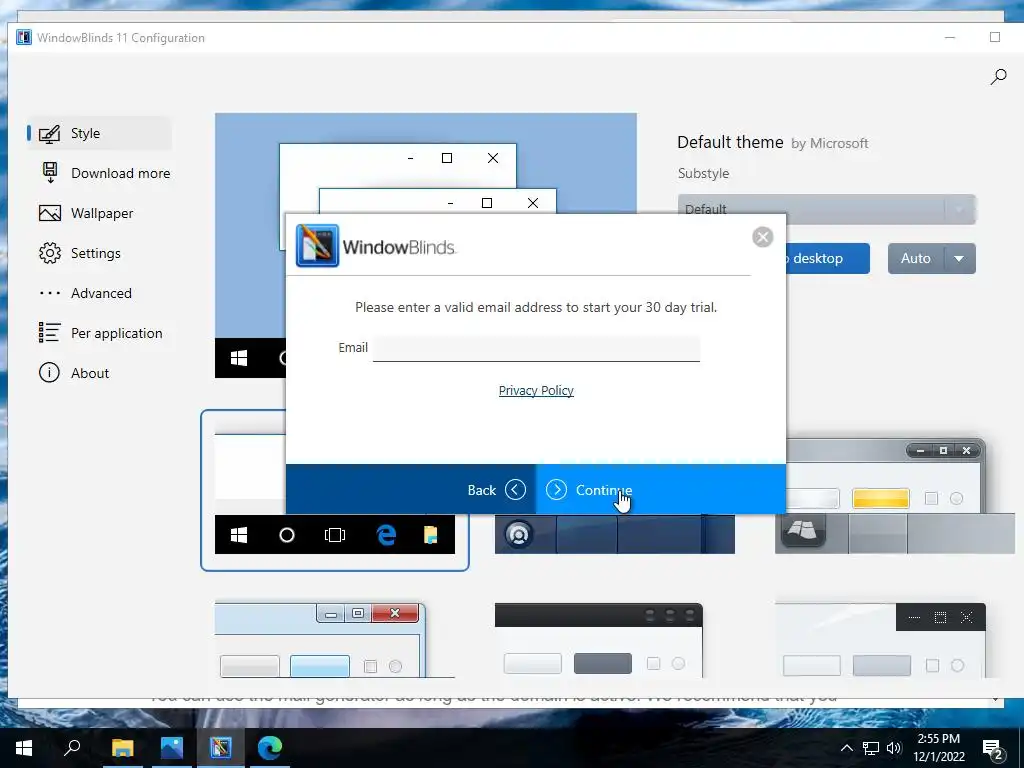Open the Advanced section
Screen dimensions: 1024x768
click(99, 293)
